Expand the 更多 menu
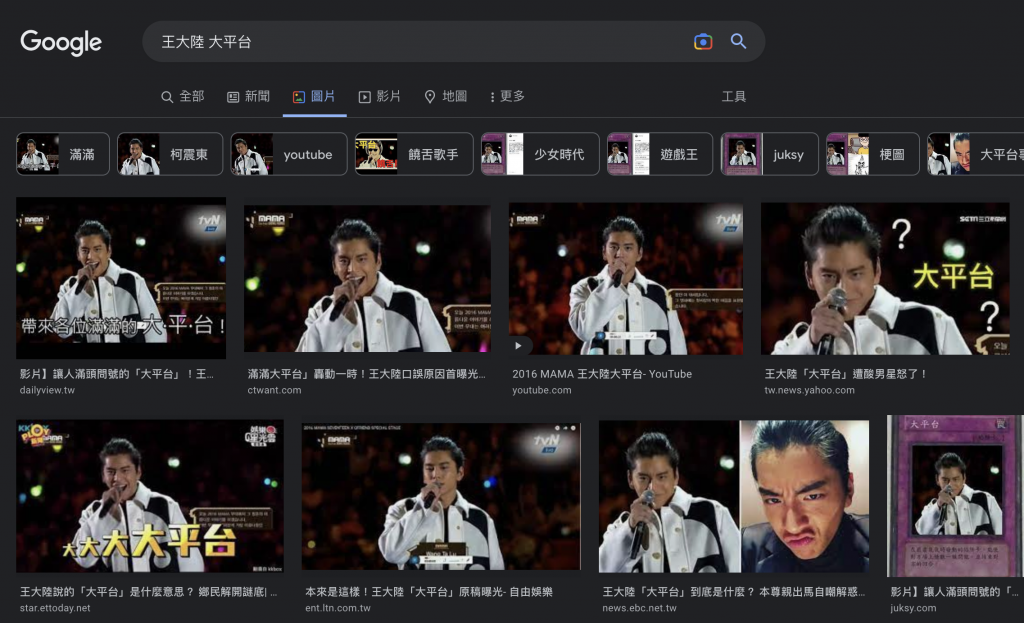The width and height of the screenshot is (1024, 623). point(507,96)
